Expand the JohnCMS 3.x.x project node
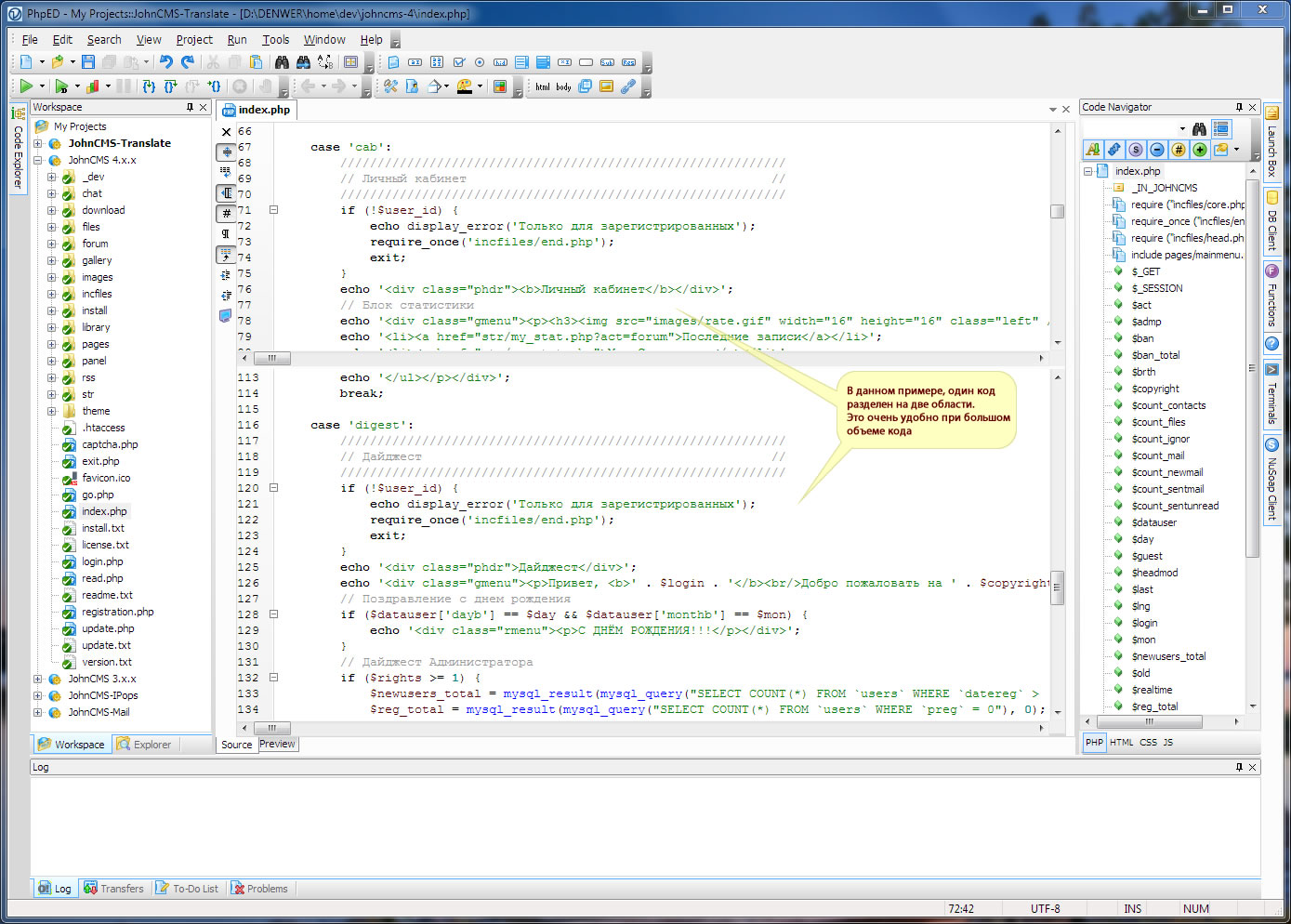This screenshot has width=1291, height=924. [38, 680]
